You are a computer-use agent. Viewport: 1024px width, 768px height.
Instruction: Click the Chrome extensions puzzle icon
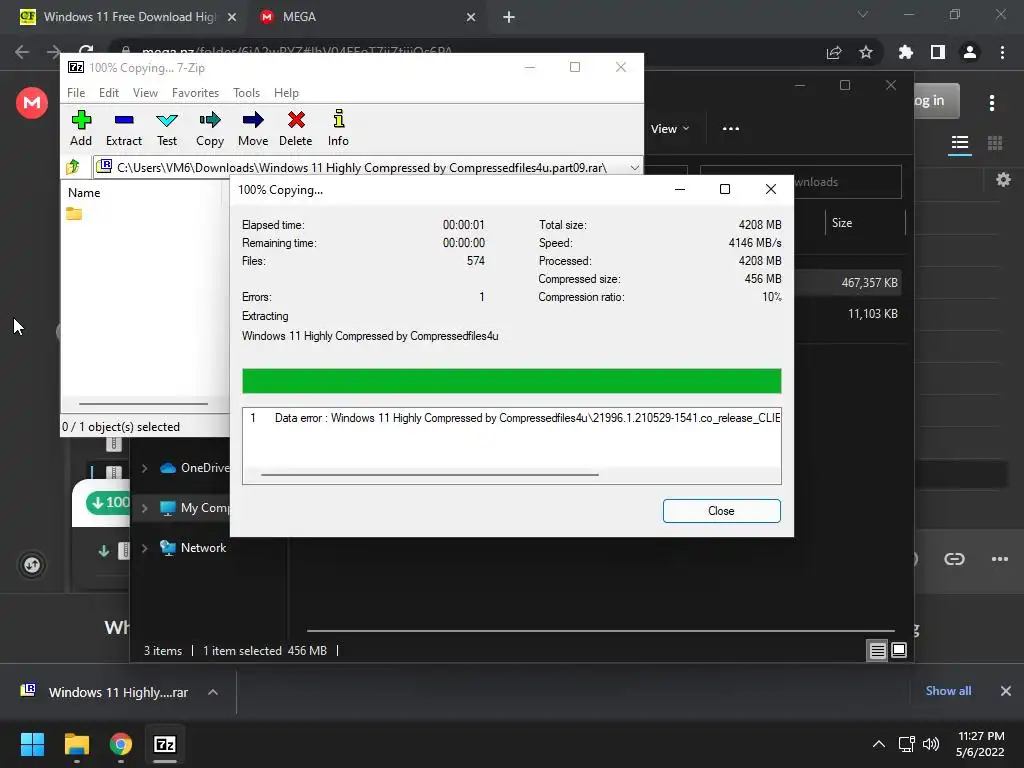(905, 52)
